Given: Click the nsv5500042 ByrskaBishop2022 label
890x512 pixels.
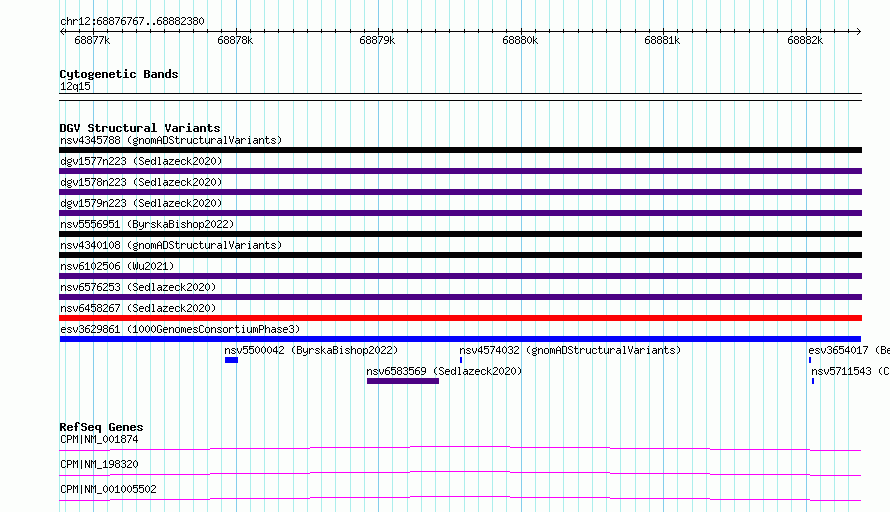Looking at the screenshot, I should [311, 350].
